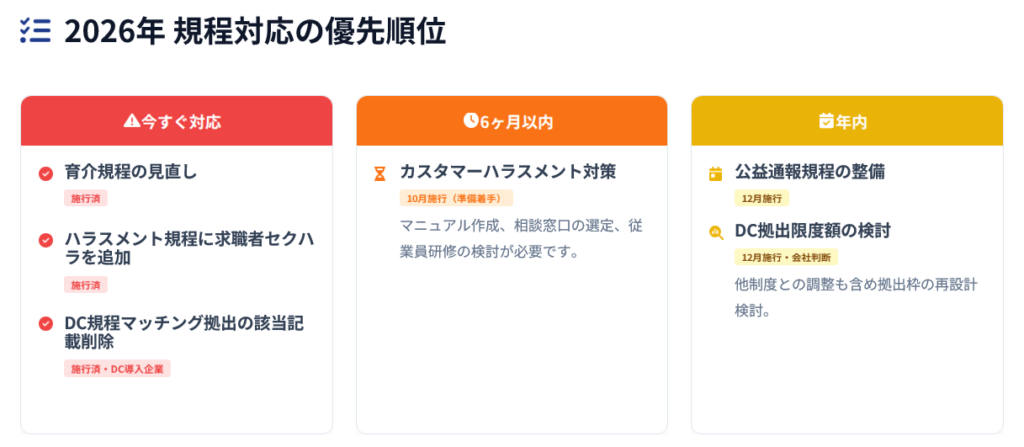Viewport: 1024px width, 447px height.
Task: Click the calendar-check icon in 年内 header
Action: click(826, 121)
